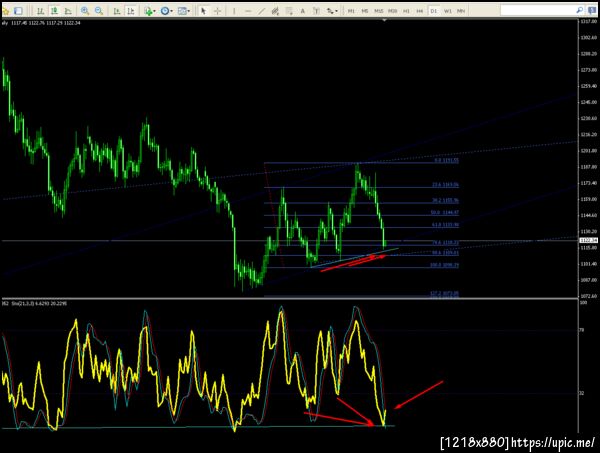This screenshot has width=600, height=453.
Task: Click the chart shift triangle marker at chart top
Action: 385,20
